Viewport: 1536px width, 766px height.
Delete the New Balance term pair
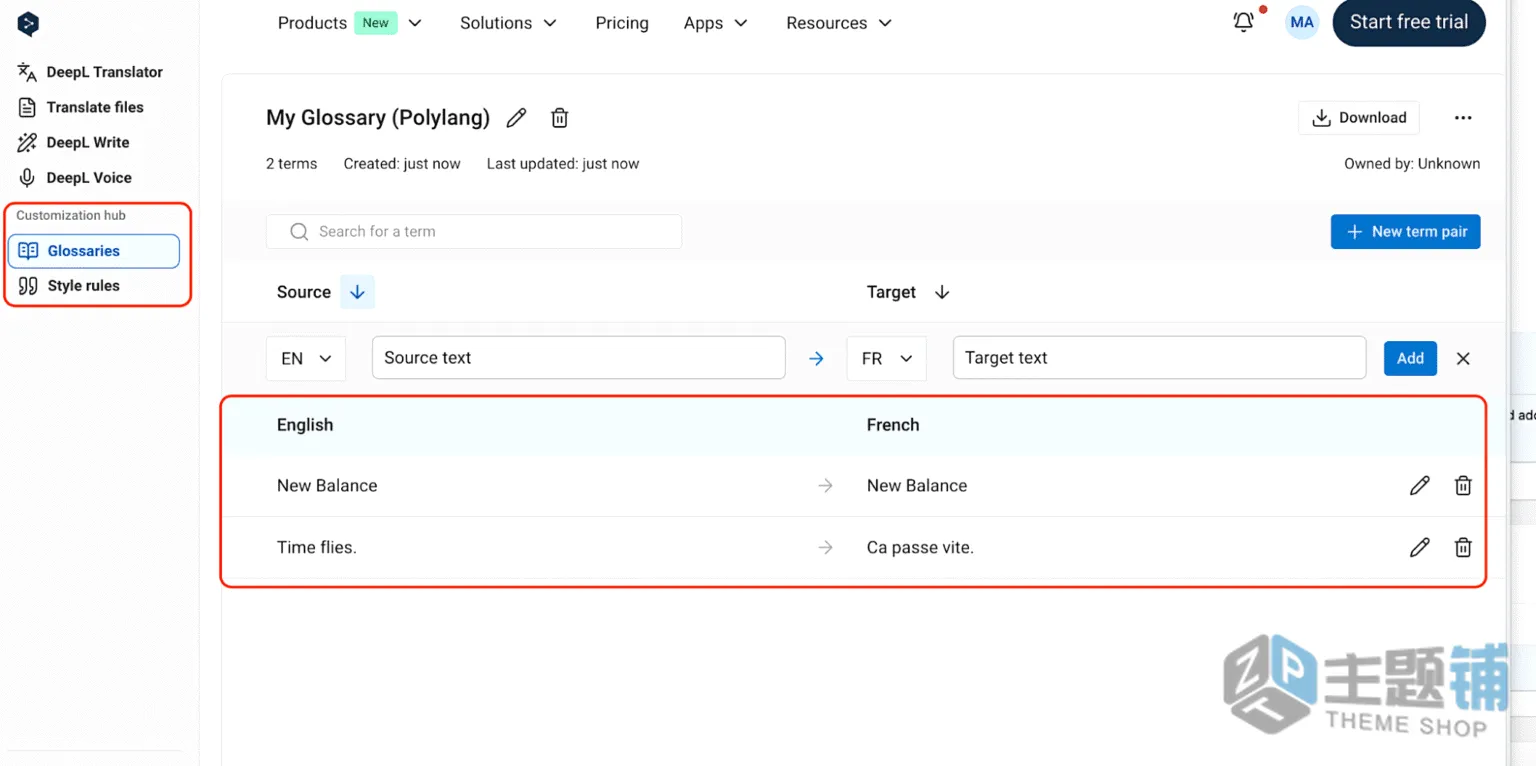pos(1463,486)
